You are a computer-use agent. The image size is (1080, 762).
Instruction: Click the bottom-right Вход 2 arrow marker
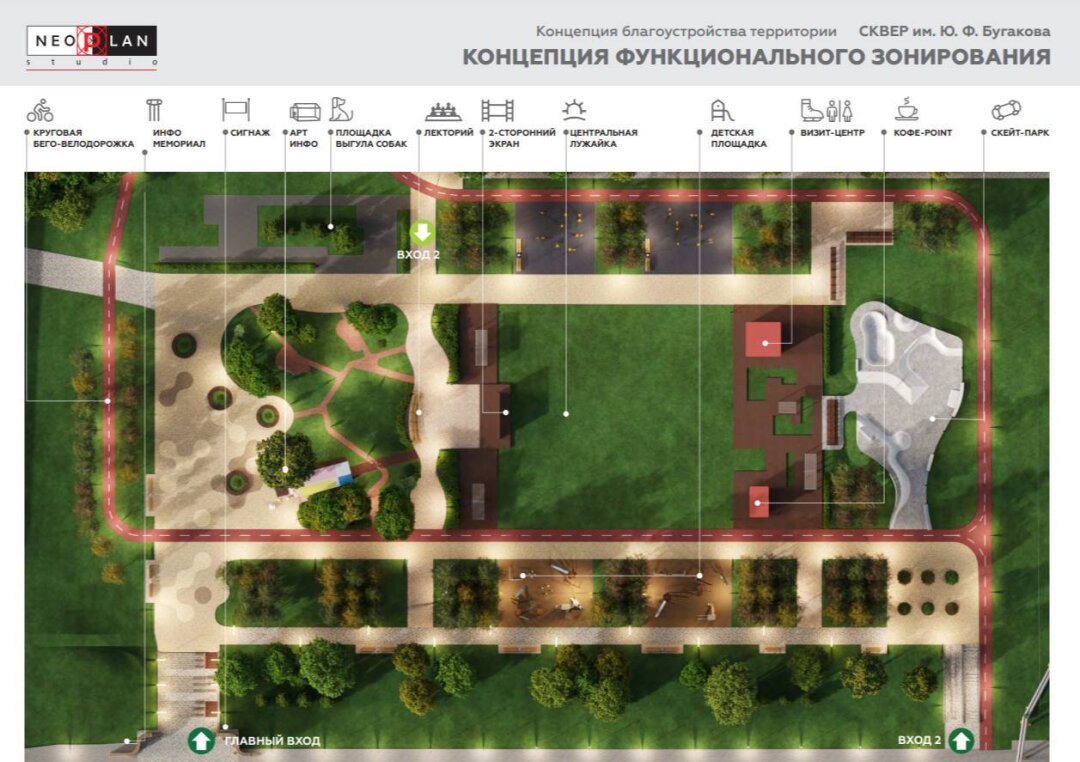961,740
